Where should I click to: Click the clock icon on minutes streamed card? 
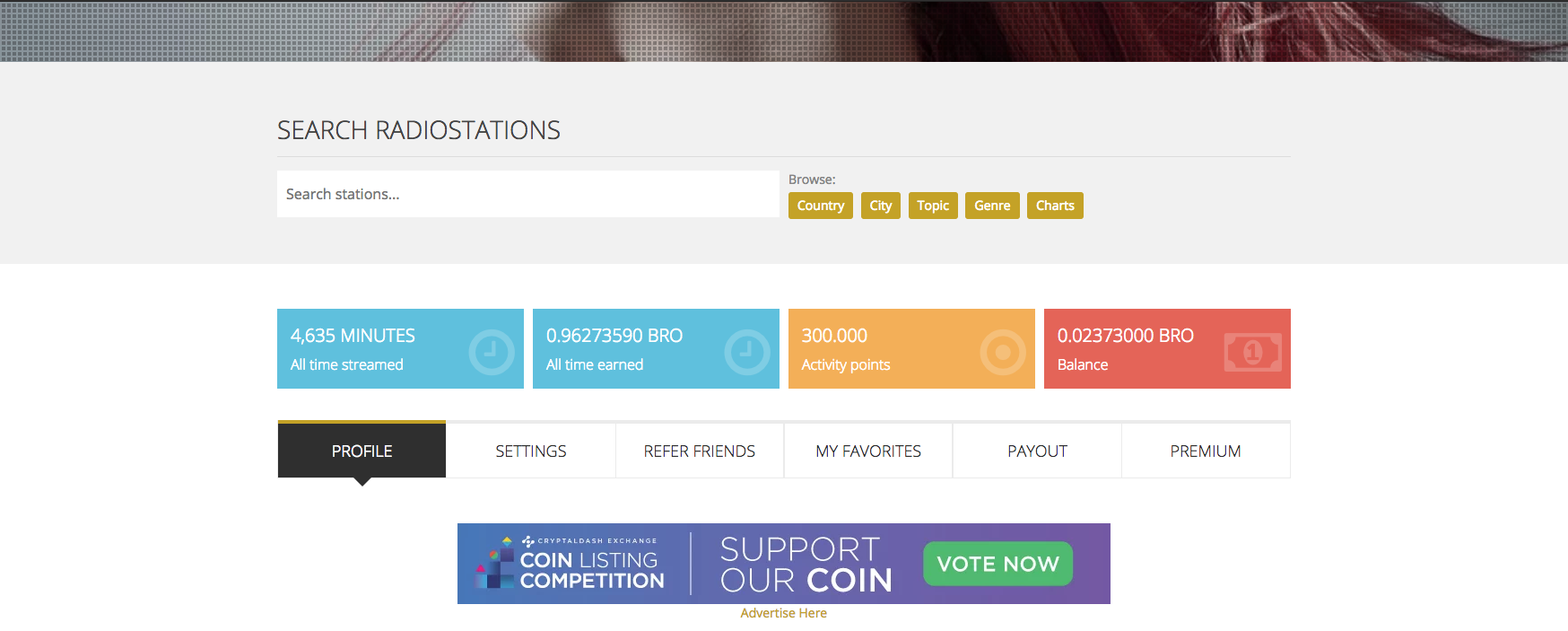click(491, 353)
